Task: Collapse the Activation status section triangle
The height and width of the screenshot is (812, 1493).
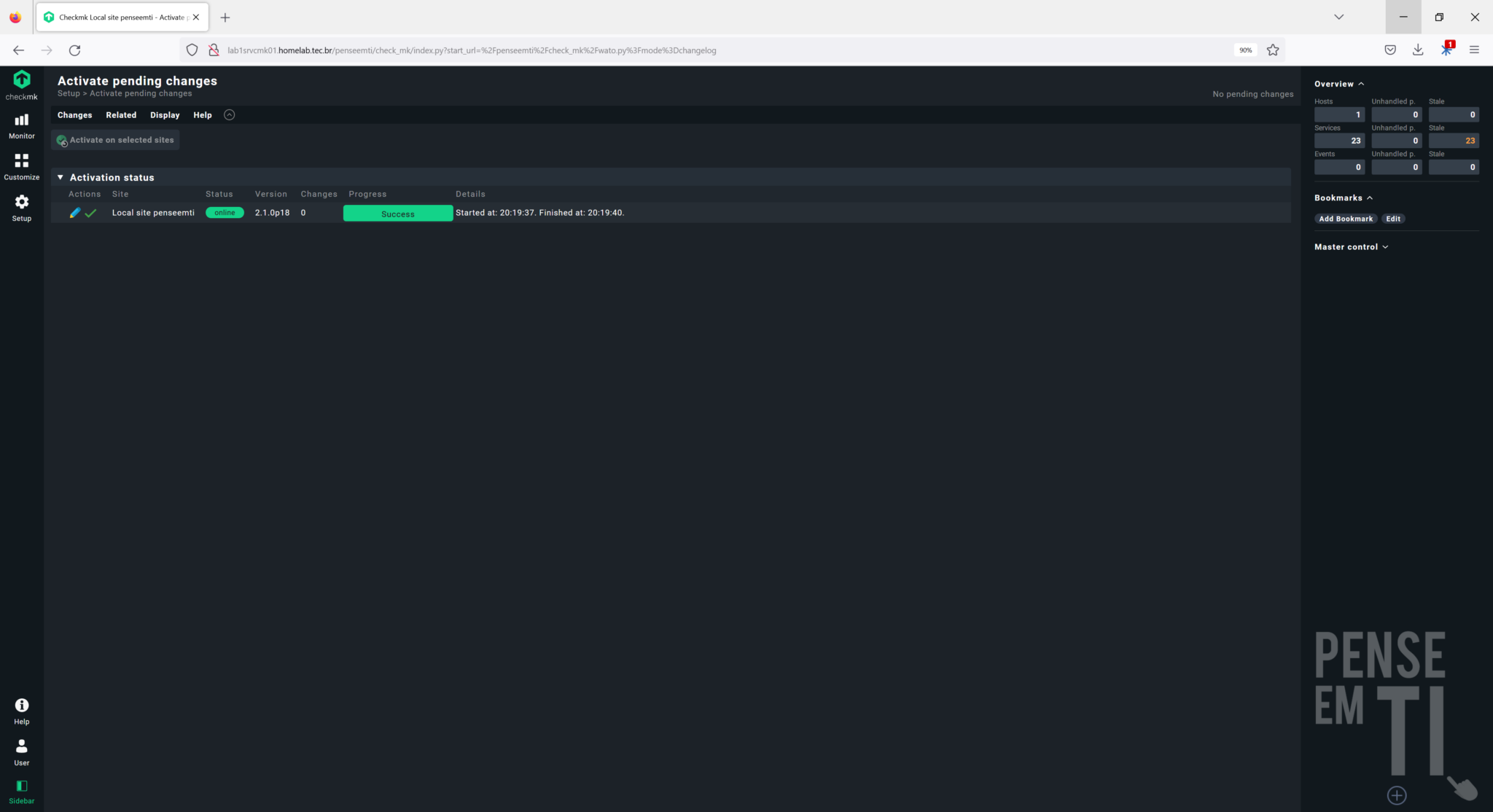Action: pyautogui.click(x=60, y=177)
